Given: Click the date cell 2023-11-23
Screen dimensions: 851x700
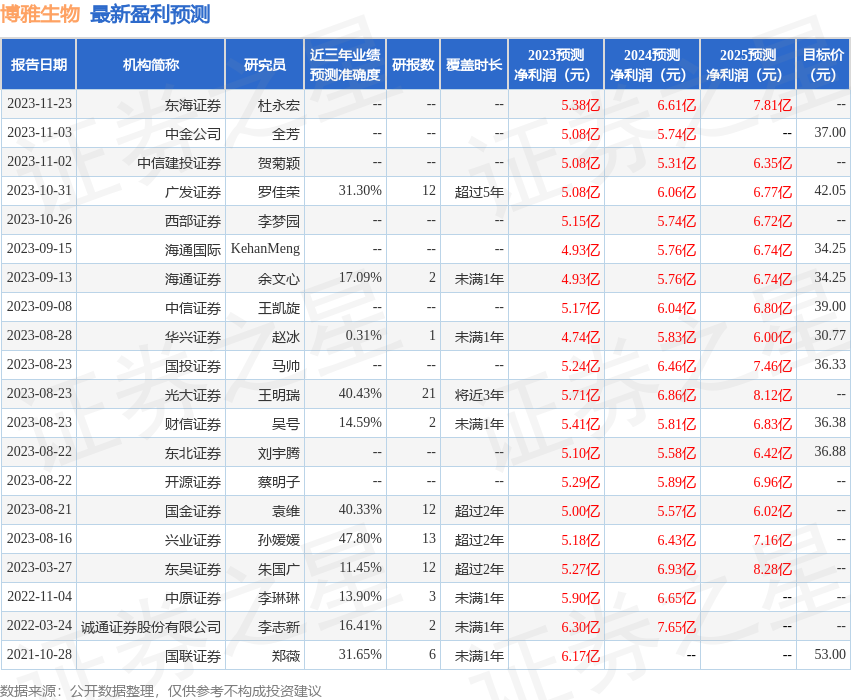Looking at the screenshot, I should pos(39,104).
